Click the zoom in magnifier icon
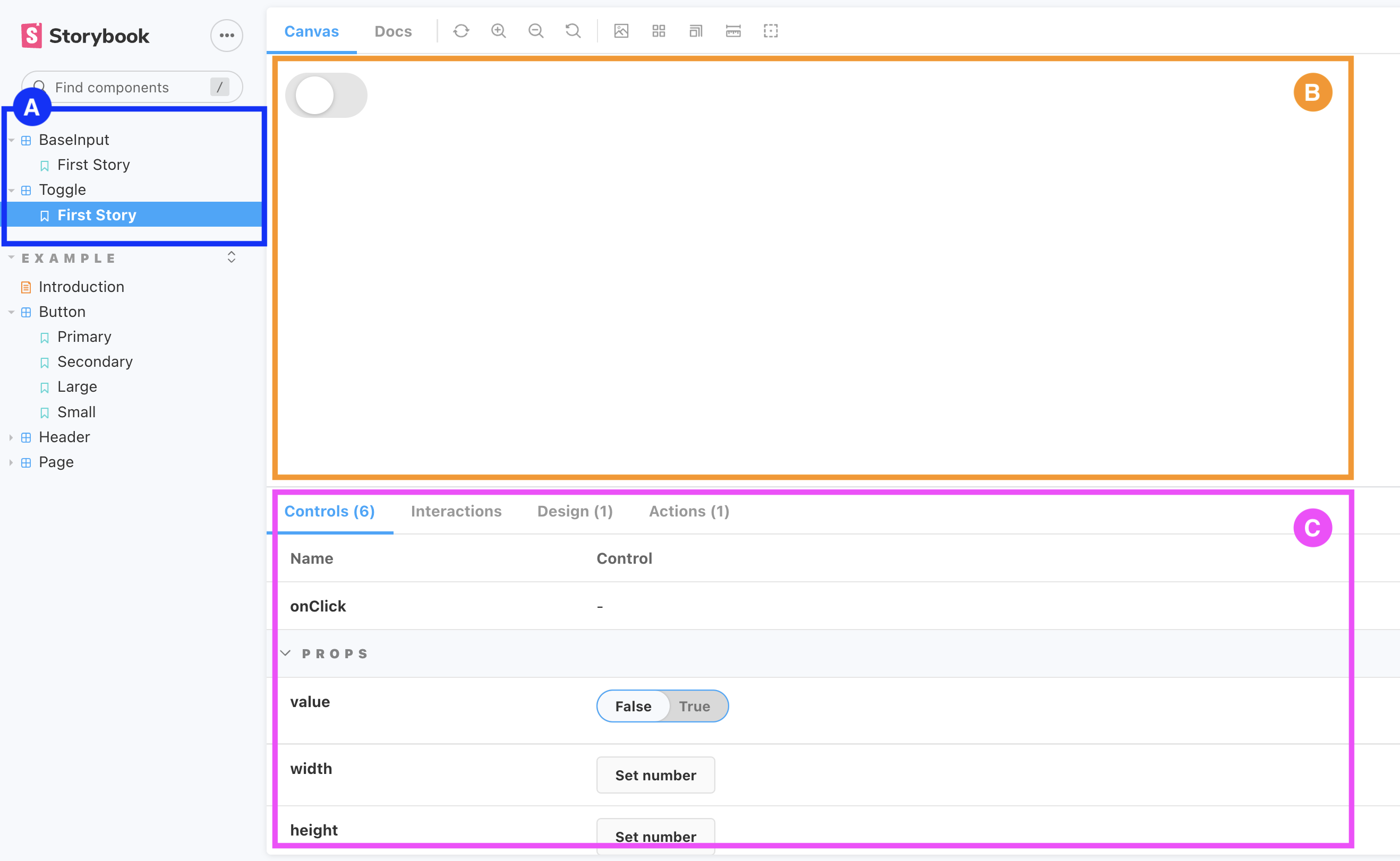1400x861 pixels. click(x=498, y=31)
